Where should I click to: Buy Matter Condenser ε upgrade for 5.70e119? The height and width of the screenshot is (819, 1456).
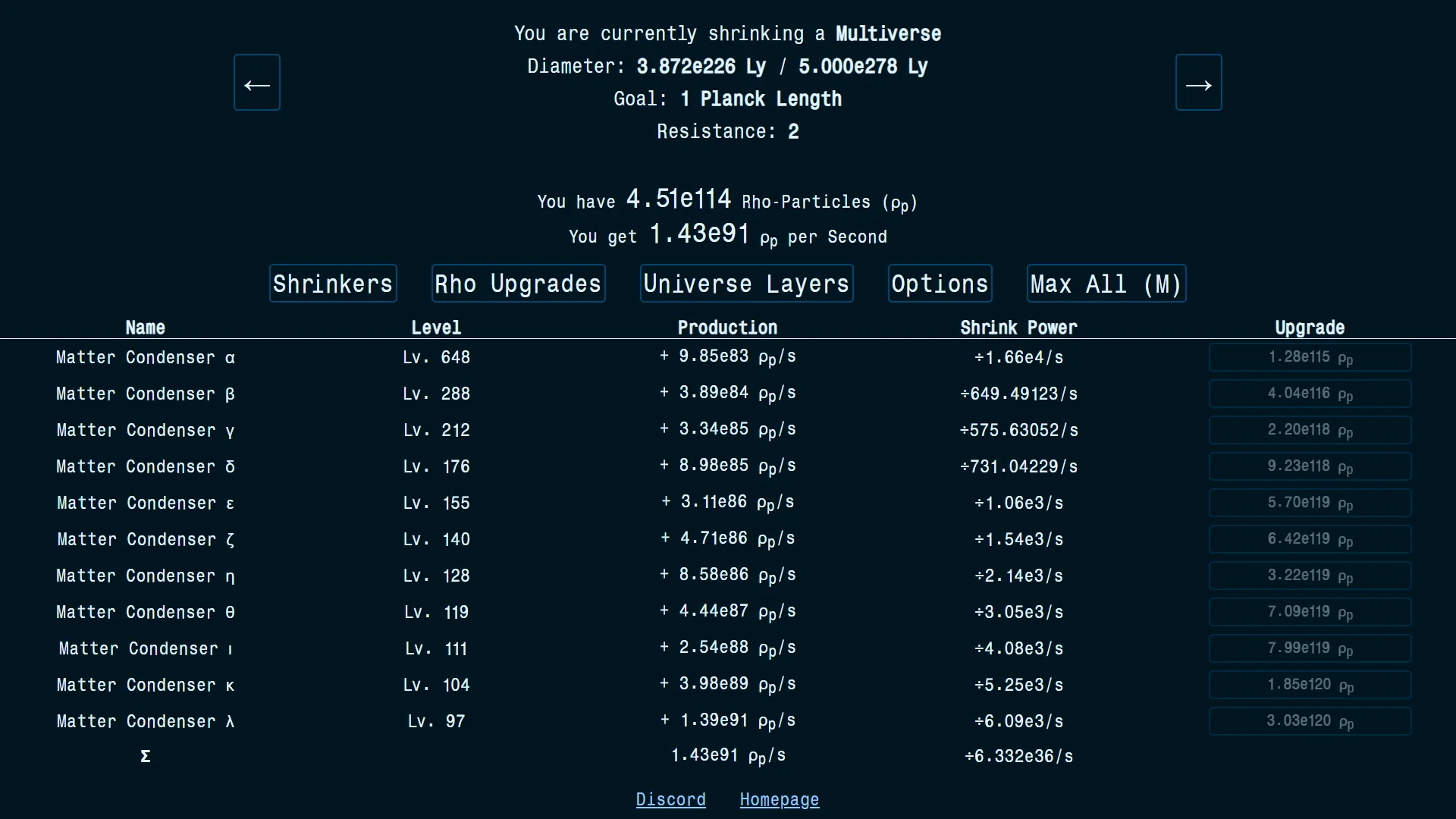point(1310,503)
